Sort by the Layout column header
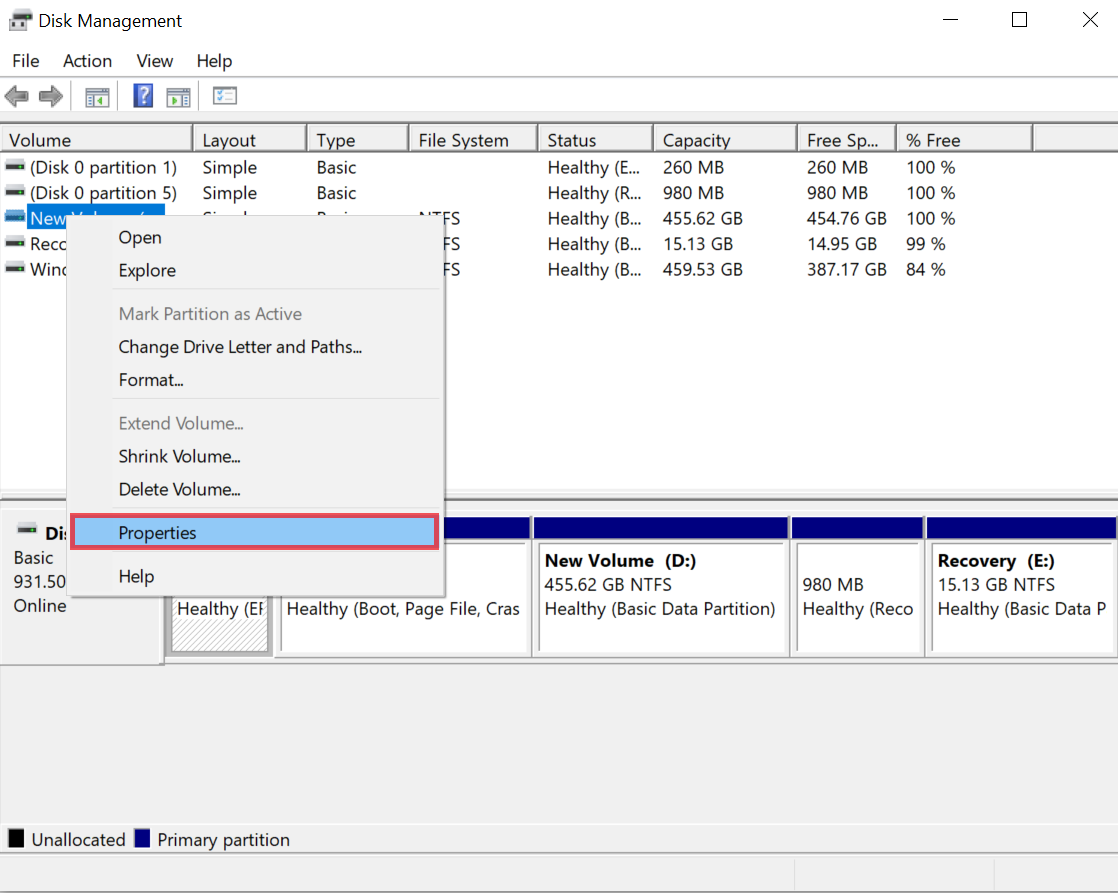The width and height of the screenshot is (1118, 893). click(x=250, y=139)
